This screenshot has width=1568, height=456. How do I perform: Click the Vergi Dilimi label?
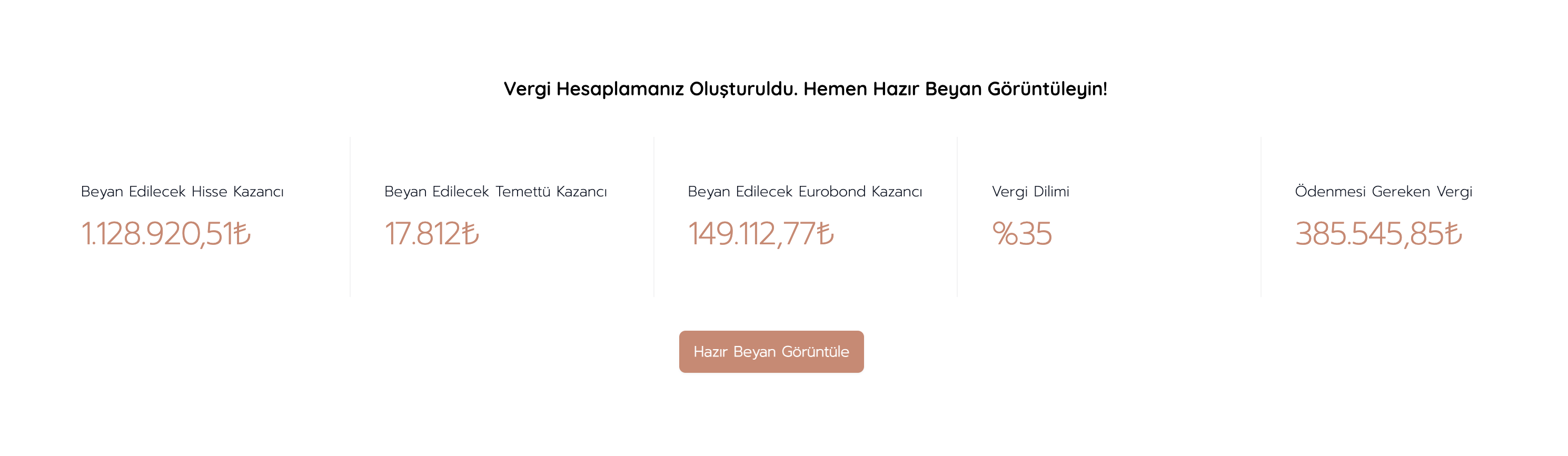(x=1030, y=192)
